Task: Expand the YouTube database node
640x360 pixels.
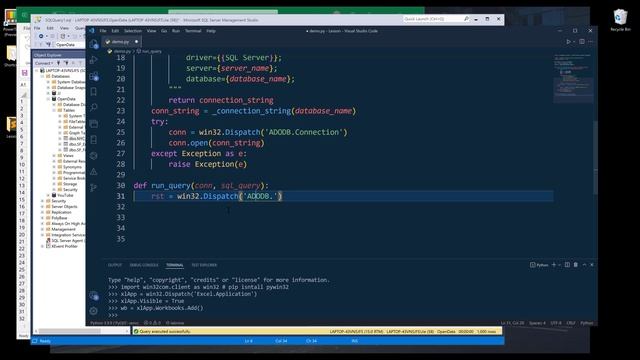Action: click(48, 196)
